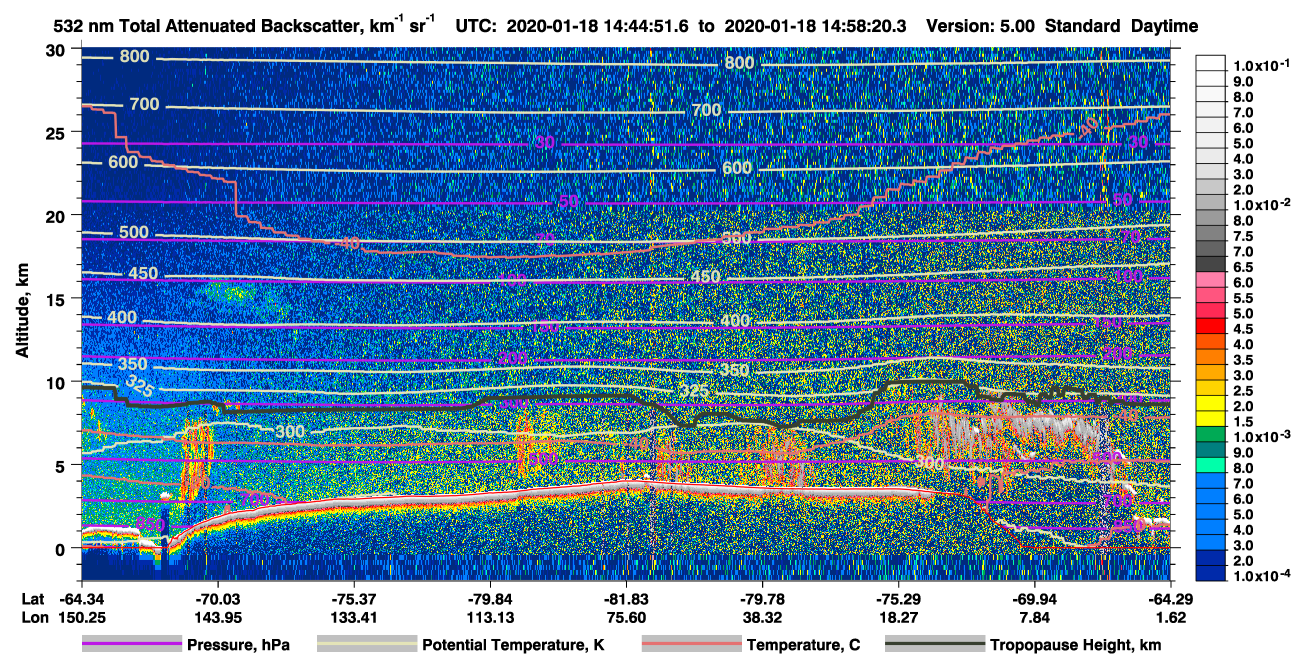Click the Standard label in header

click(1084, 26)
